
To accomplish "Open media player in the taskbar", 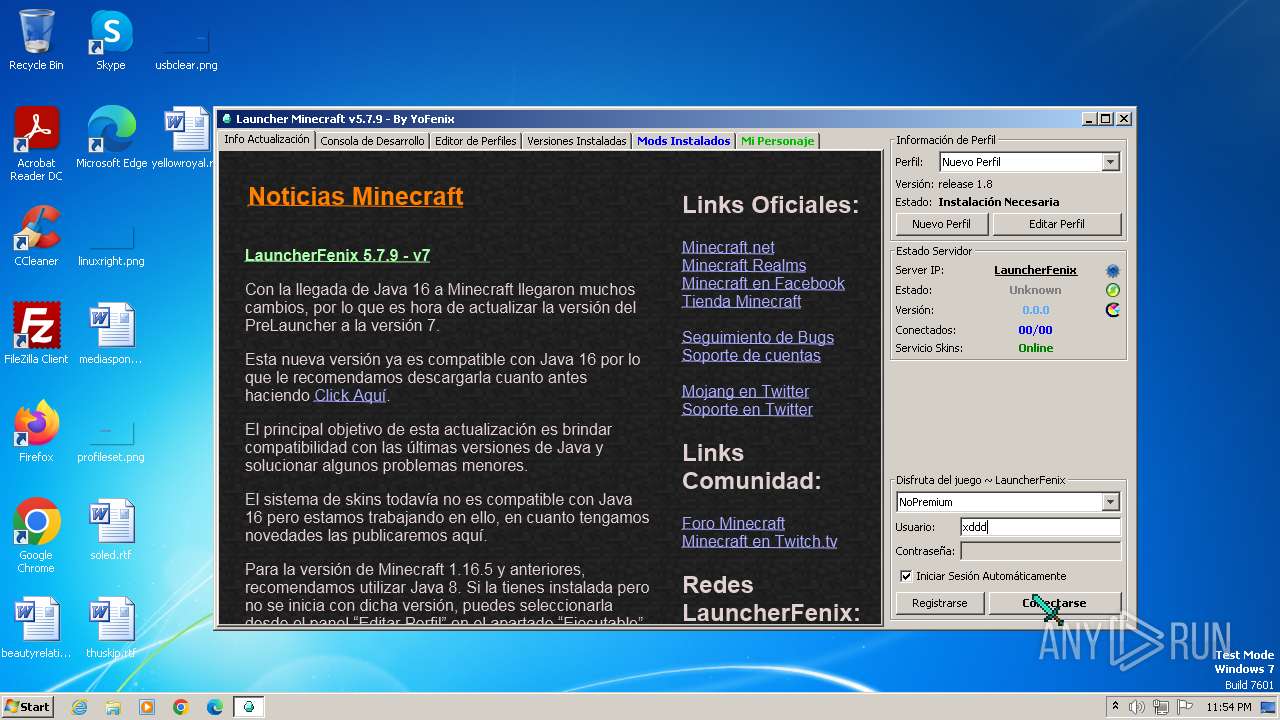I will tap(147, 707).
